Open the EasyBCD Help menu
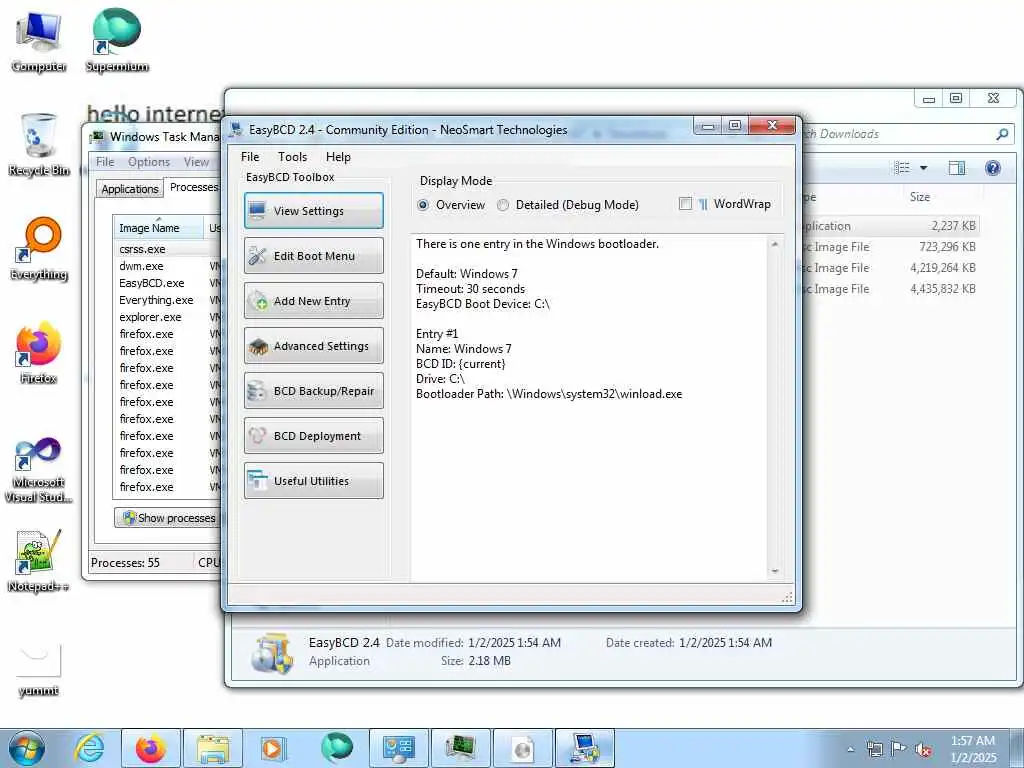 point(338,157)
